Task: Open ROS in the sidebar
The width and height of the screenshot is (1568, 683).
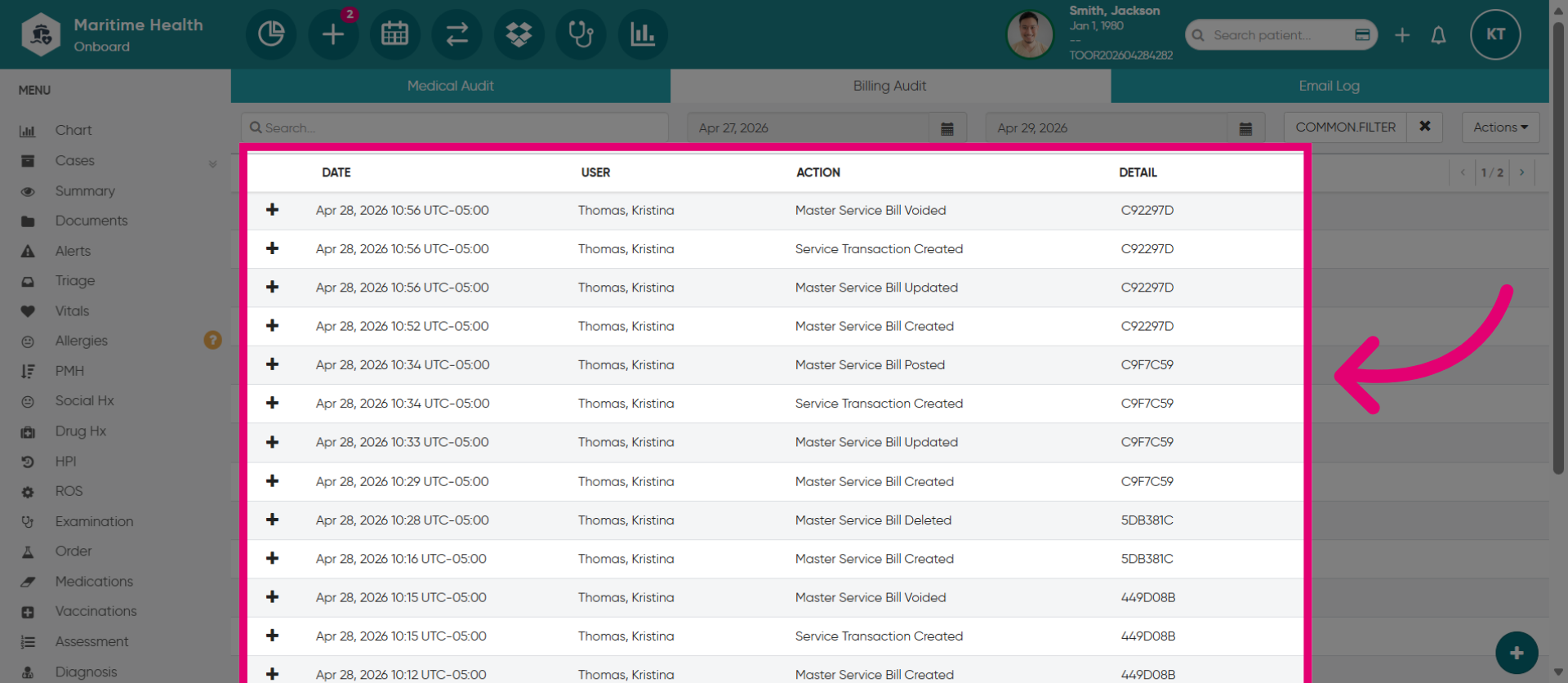Action: 69,491
